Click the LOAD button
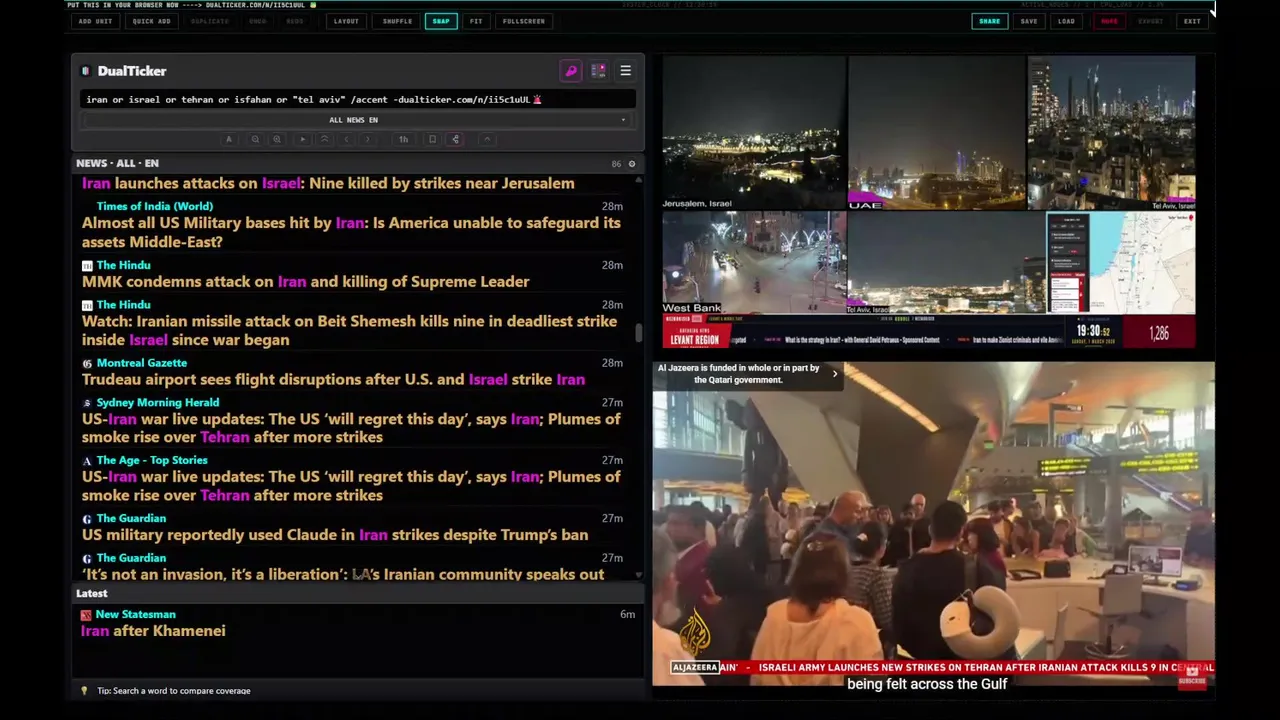1280x720 pixels. click(x=1067, y=21)
